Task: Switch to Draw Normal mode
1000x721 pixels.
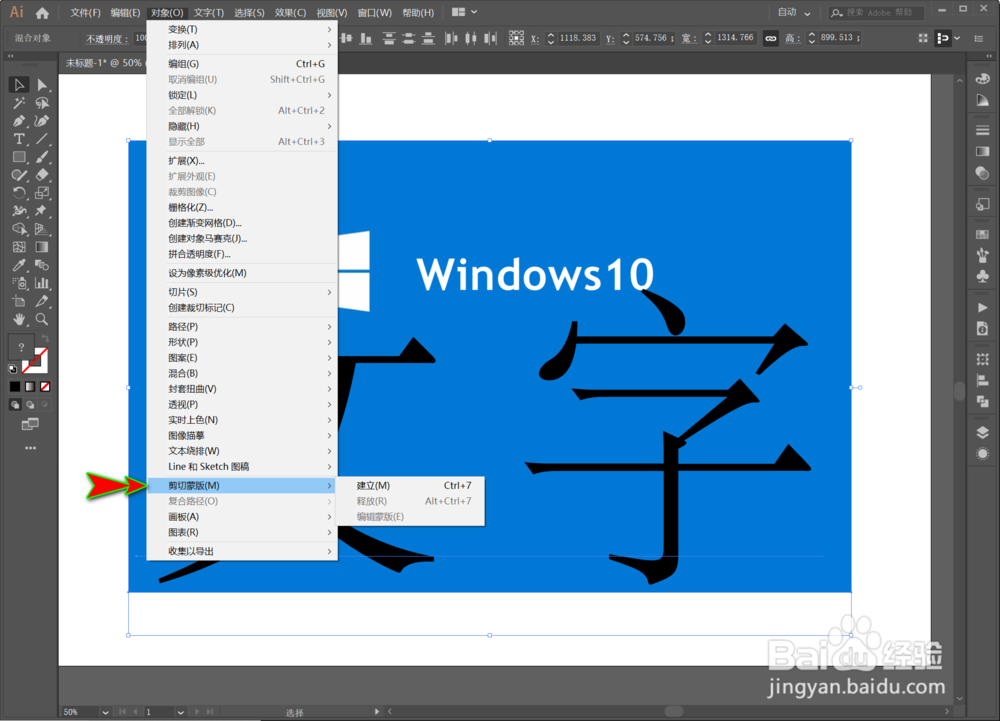Action: click(x=15, y=405)
